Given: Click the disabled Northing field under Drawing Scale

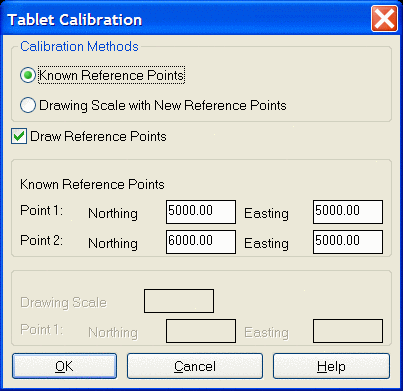Looking at the screenshot, I should click(201, 331).
